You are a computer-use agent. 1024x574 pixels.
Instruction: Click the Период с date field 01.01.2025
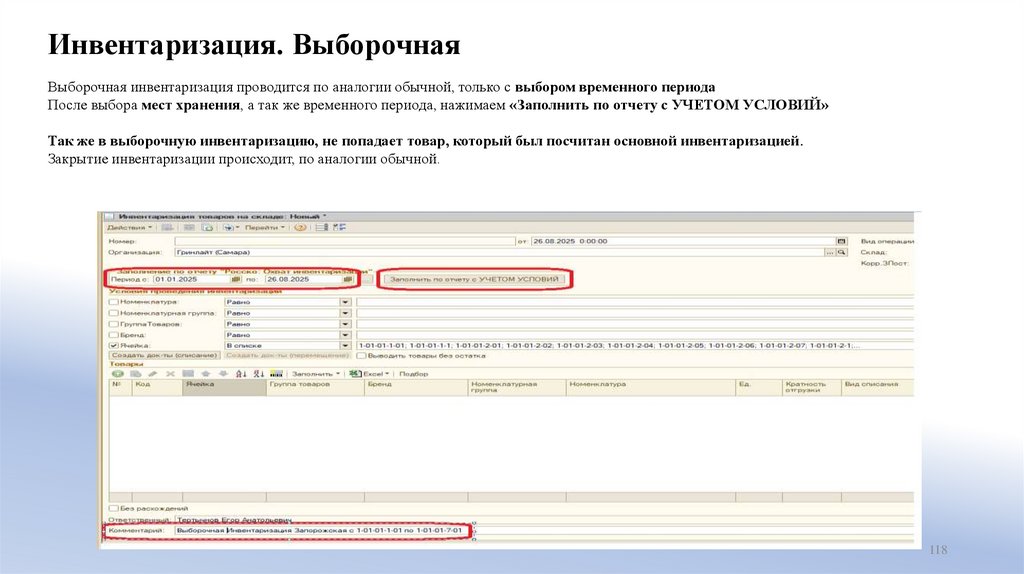pyautogui.click(x=191, y=279)
